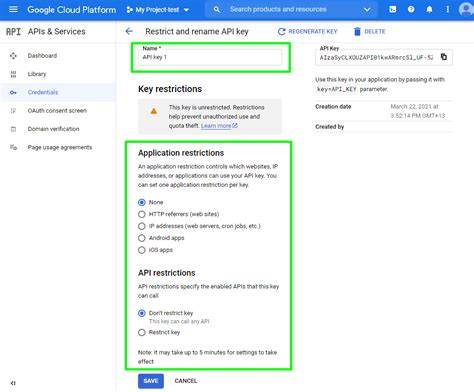The height and width of the screenshot is (392, 474).
Task: Open Credentials in the sidebar
Action: click(x=43, y=92)
